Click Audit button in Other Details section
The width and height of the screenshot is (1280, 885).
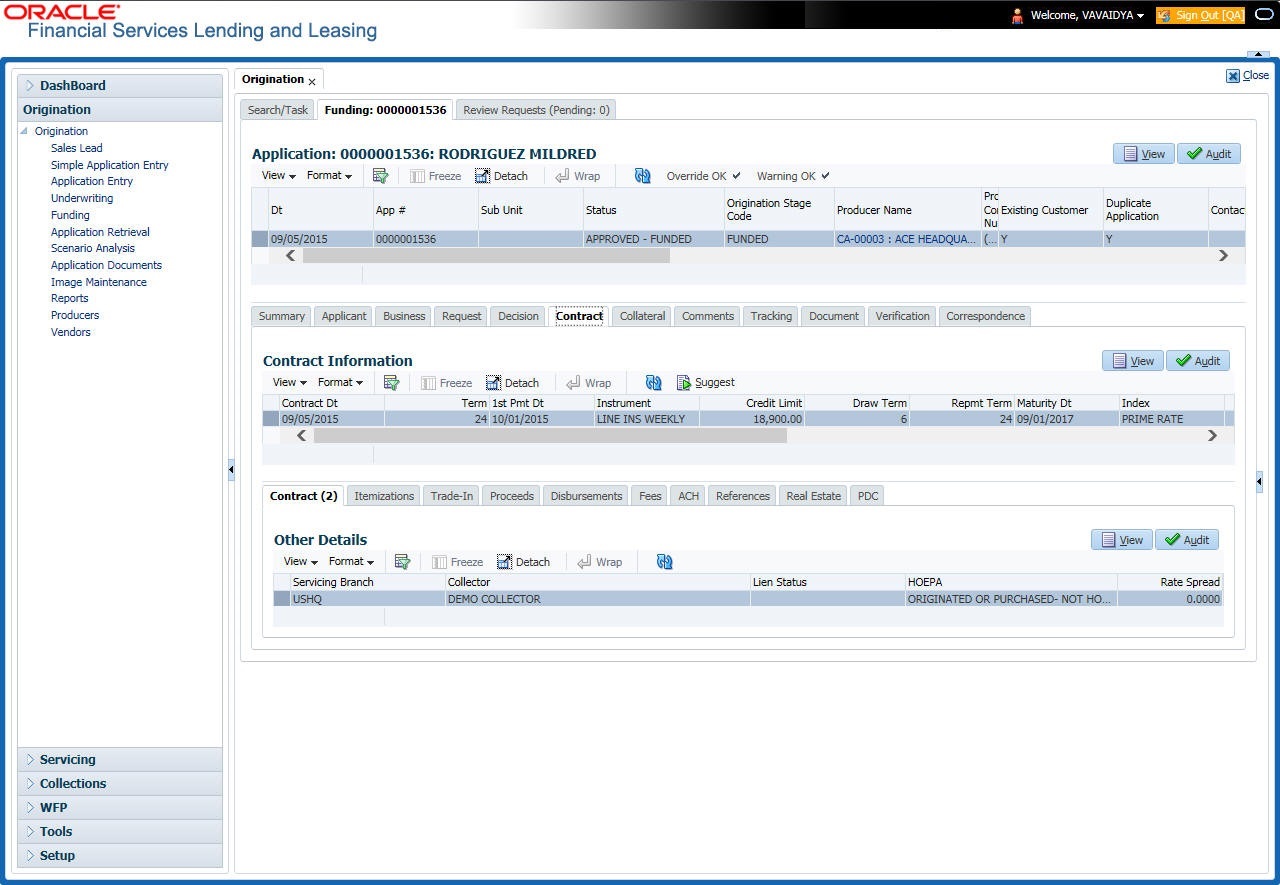click(x=1187, y=540)
